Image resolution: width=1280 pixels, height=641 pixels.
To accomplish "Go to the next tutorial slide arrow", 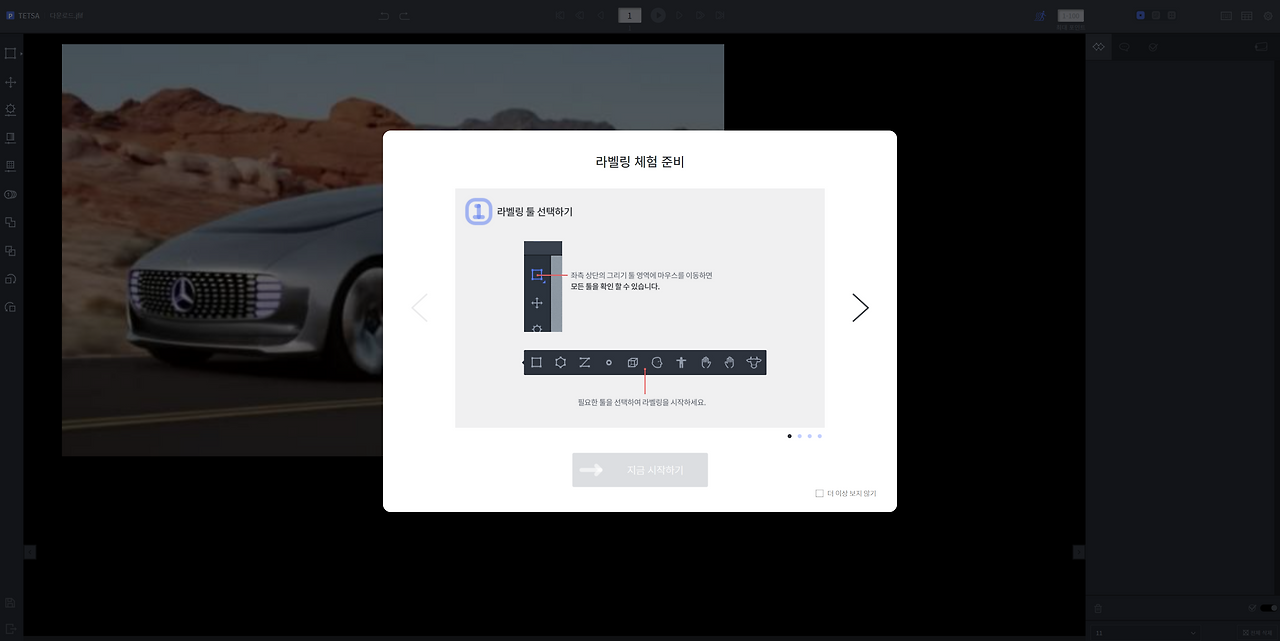I will pos(860,308).
